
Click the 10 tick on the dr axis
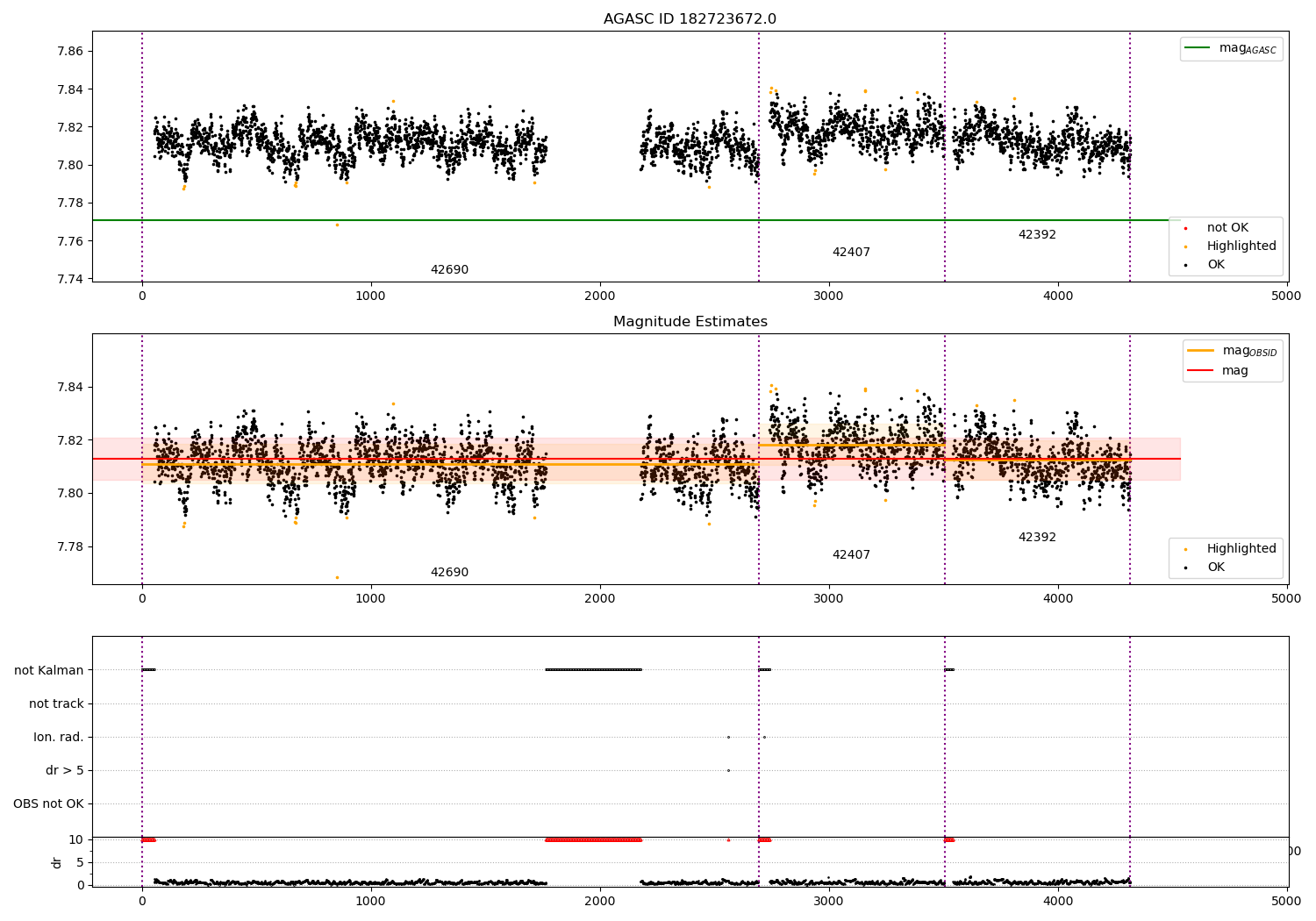pos(76,839)
